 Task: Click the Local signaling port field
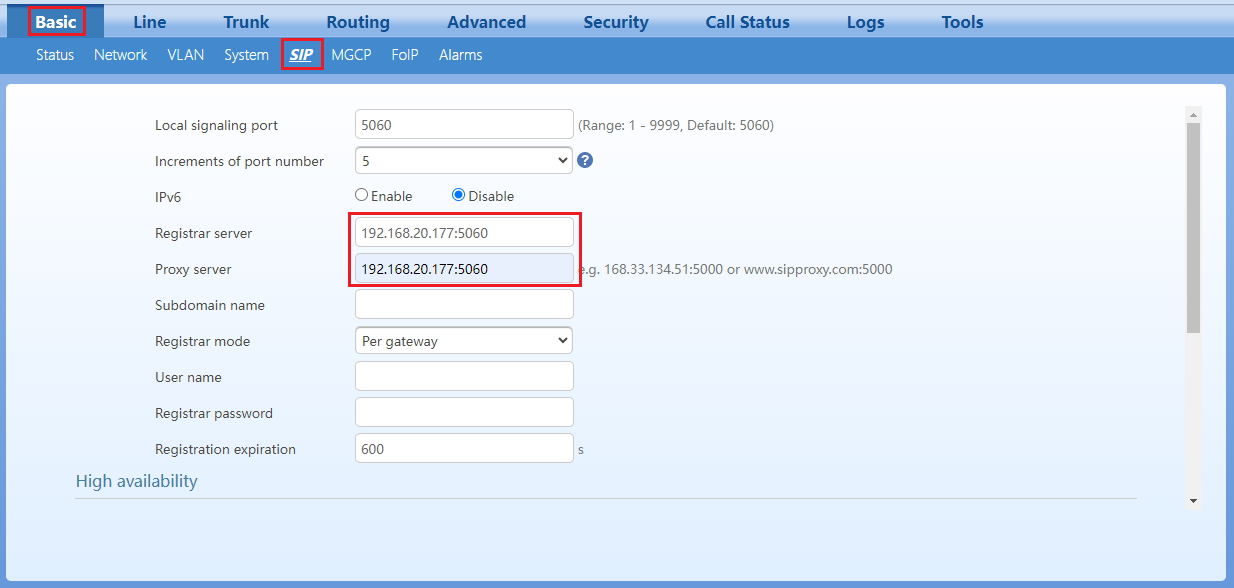(463, 125)
